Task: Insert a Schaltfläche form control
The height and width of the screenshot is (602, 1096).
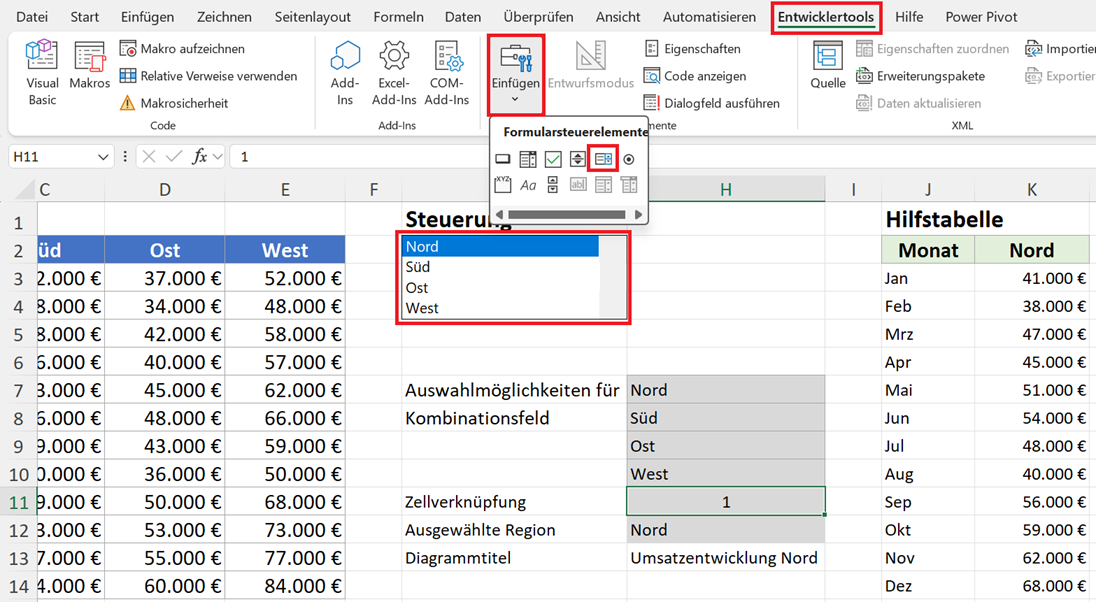Action: (x=503, y=159)
